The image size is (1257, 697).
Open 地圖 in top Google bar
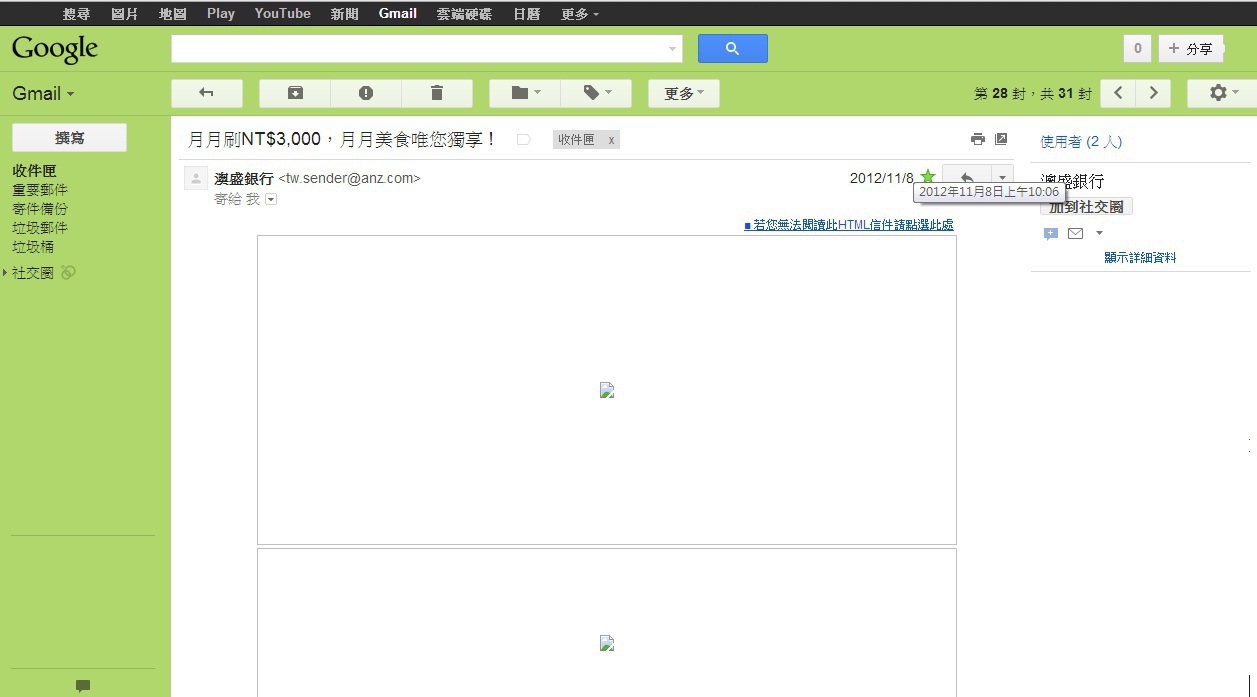tap(173, 14)
